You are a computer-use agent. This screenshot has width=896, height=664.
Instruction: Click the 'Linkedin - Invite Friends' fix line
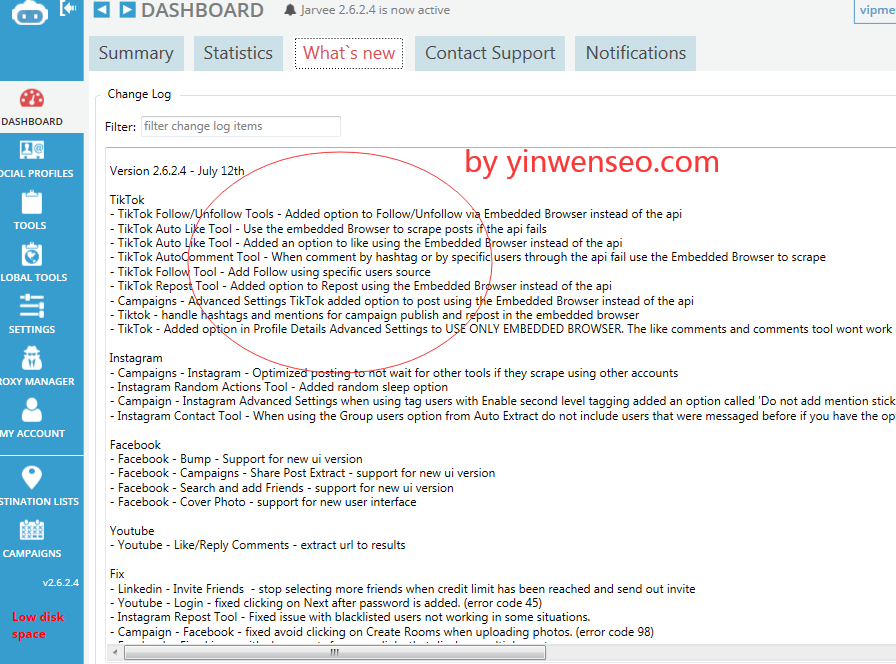click(402, 589)
